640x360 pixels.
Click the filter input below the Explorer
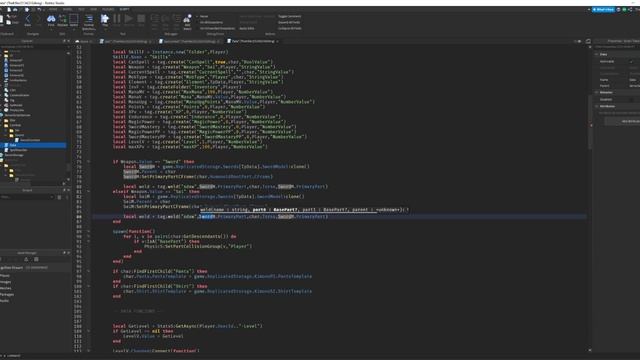coord(27,197)
